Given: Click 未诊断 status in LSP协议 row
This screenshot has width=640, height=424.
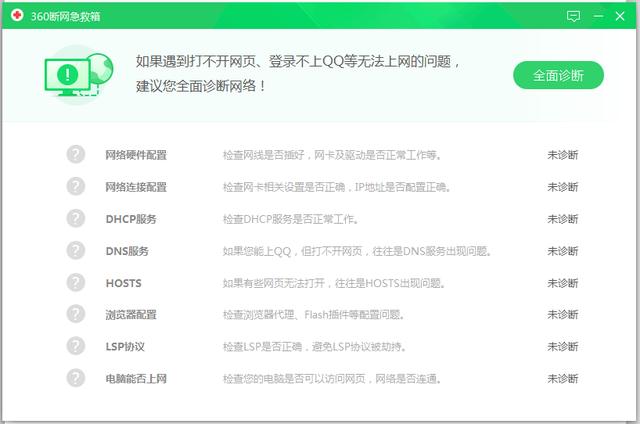Looking at the screenshot, I should [562, 347].
